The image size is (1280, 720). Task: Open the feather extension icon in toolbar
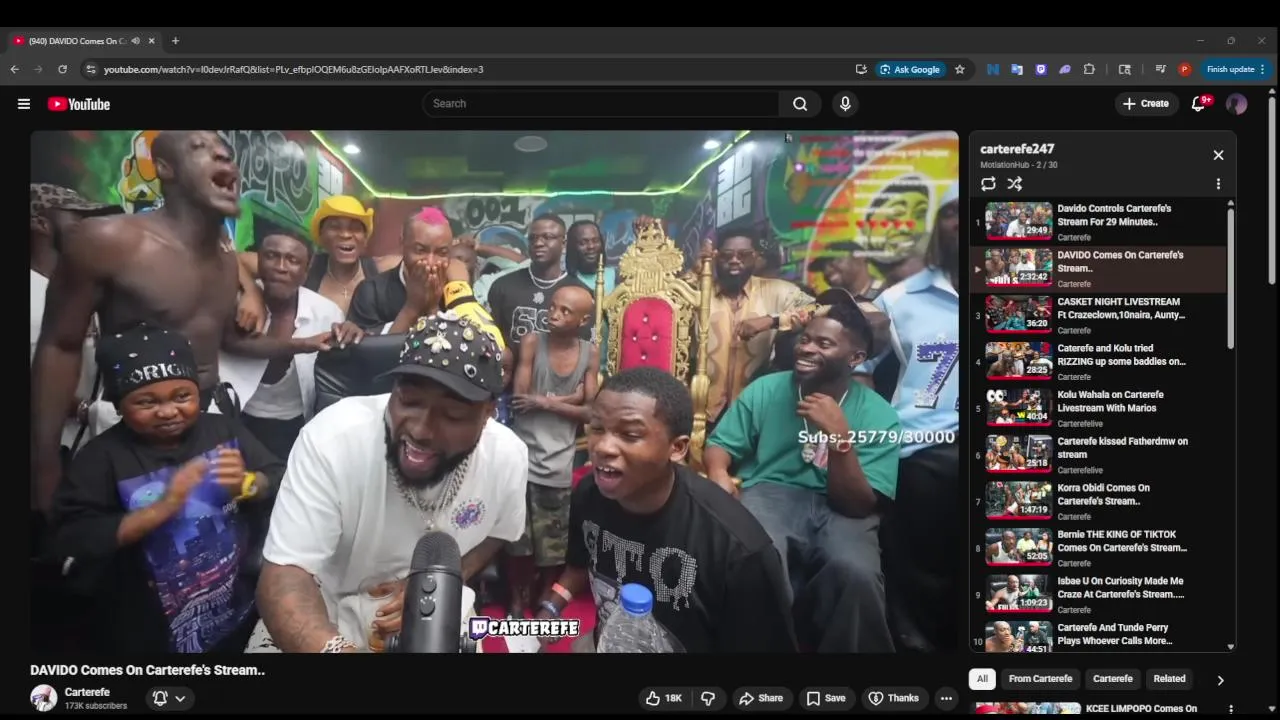pos(1065,69)
